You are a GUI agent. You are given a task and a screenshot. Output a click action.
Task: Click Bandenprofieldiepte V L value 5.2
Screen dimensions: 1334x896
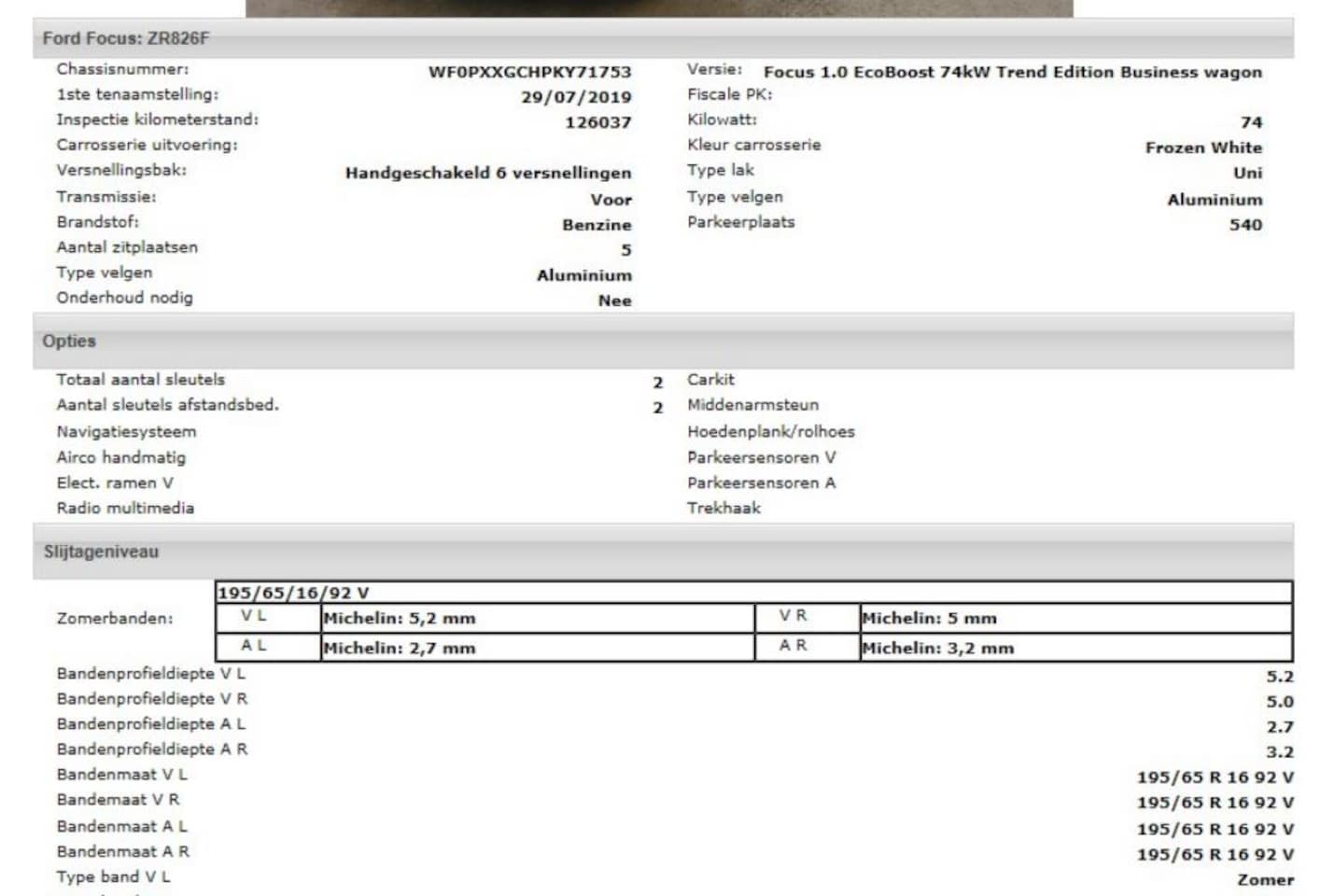(1279, 677)
